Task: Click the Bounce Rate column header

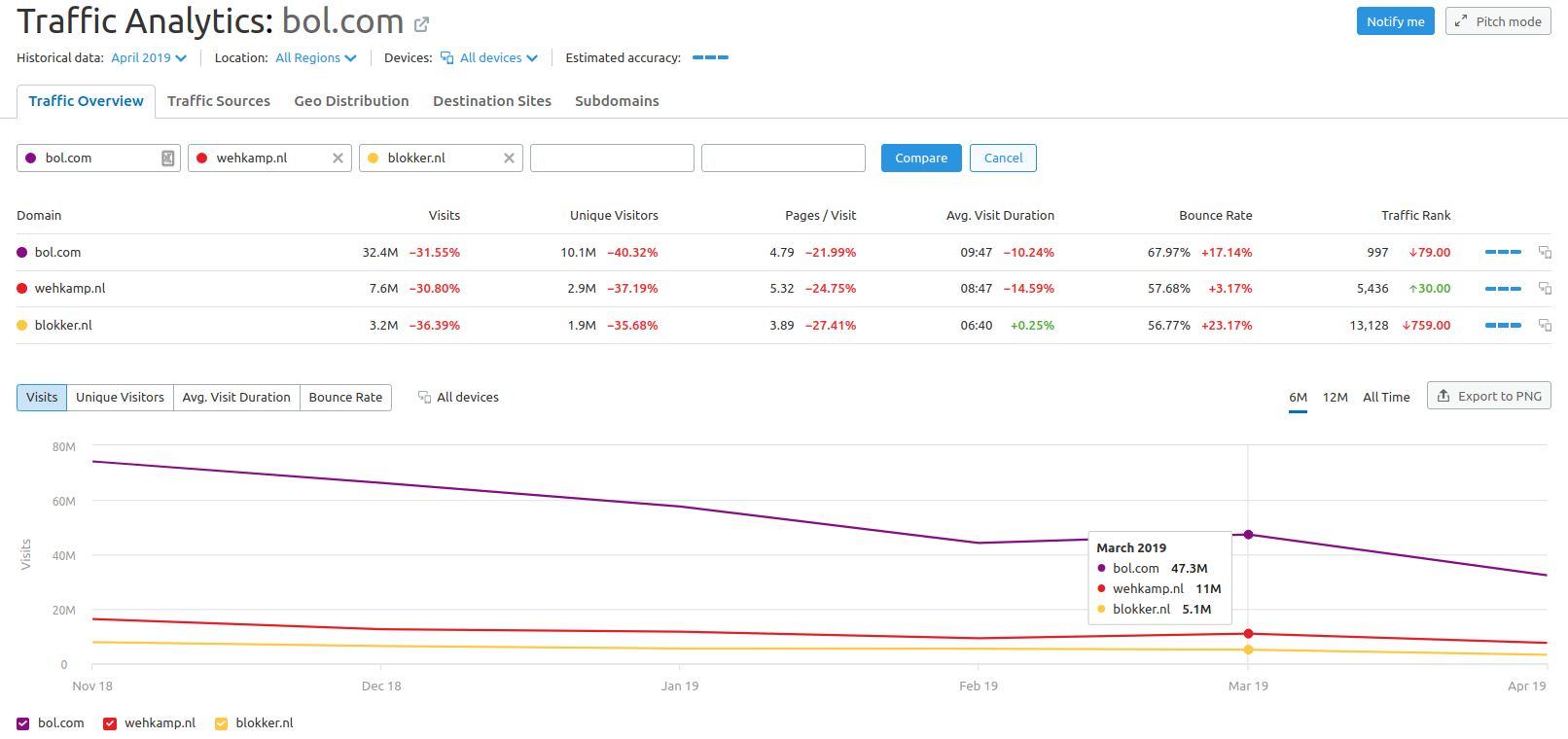Action: point(1216,216)
